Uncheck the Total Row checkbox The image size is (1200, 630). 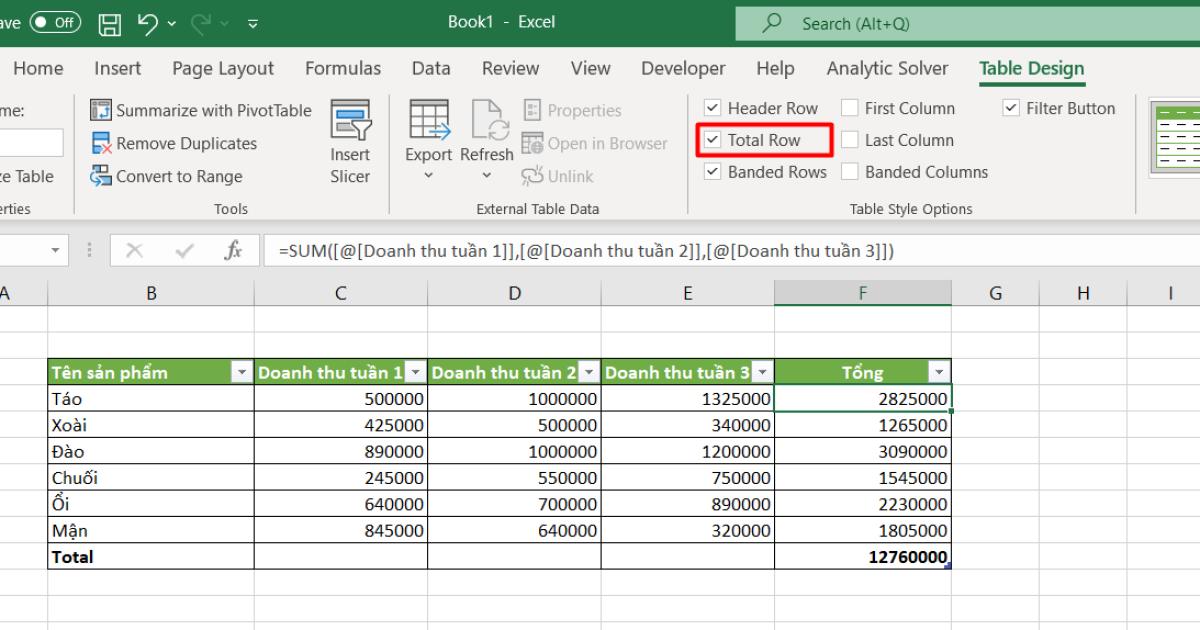click(713, 140)
